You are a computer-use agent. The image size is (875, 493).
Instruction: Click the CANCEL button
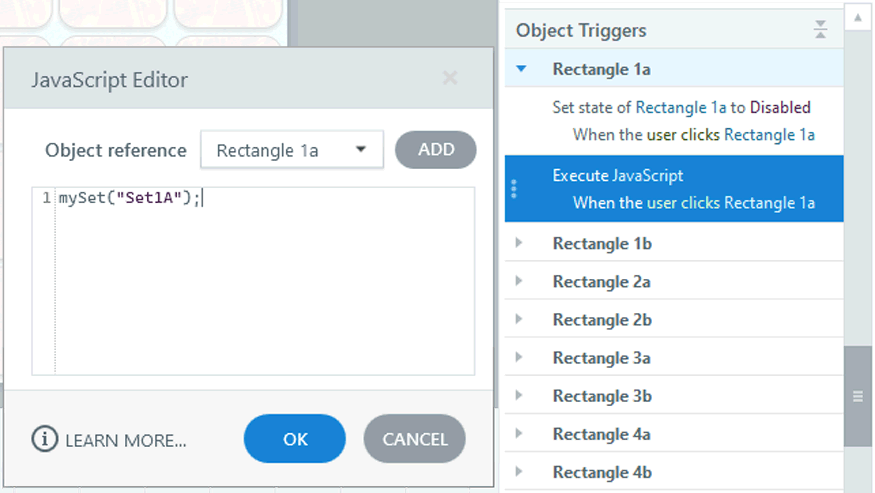coord(415,439)
